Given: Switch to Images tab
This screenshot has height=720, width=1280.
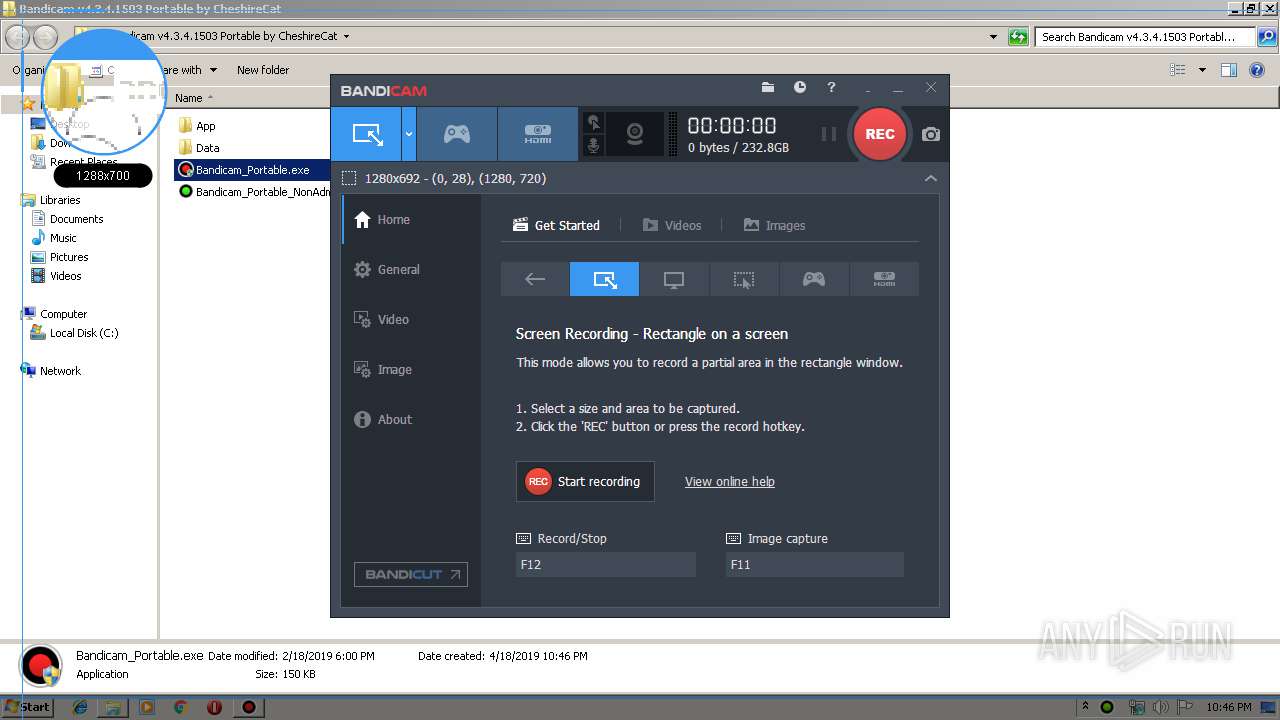Looking at the screenshot, I should tap(774, 225).
